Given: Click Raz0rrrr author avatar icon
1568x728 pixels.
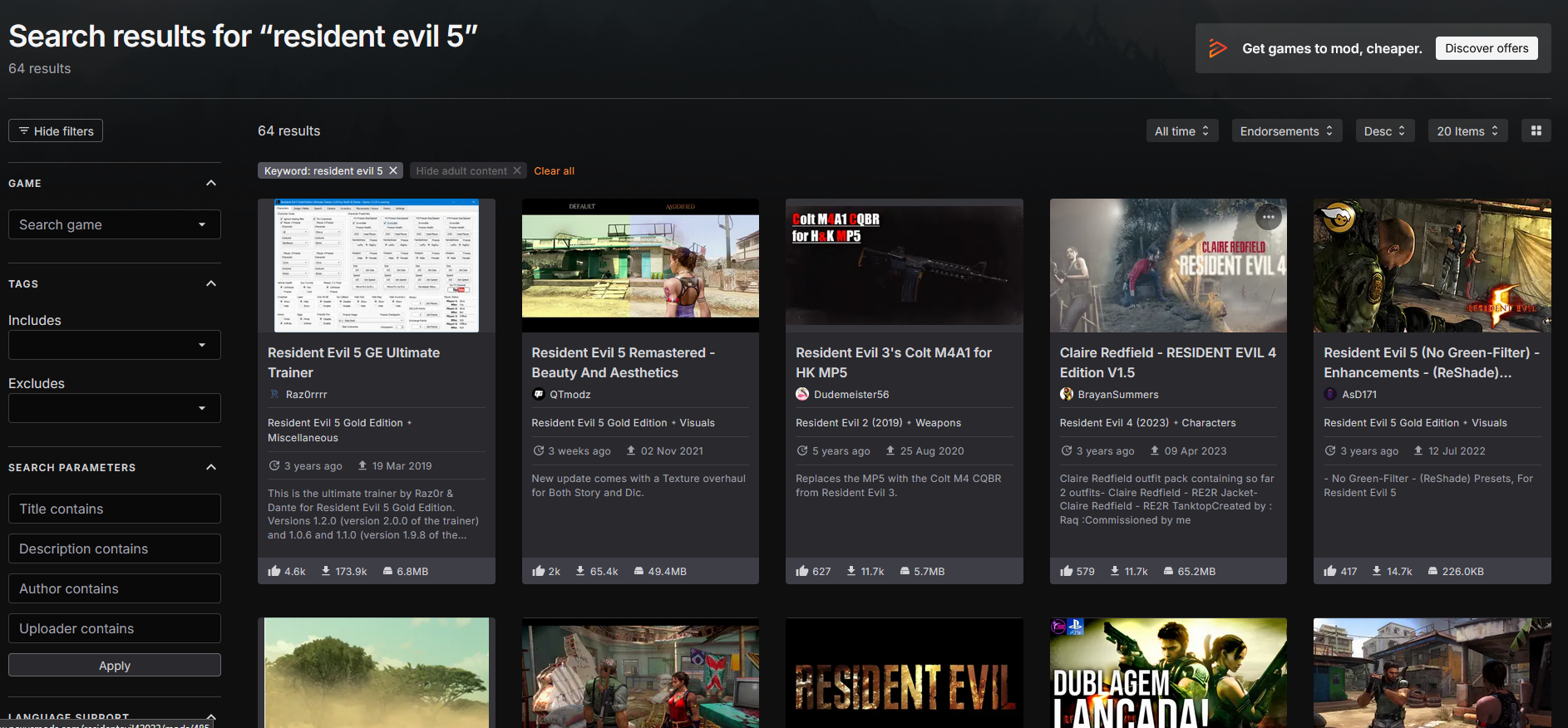Looking at the screenshot, I should 274,394.
